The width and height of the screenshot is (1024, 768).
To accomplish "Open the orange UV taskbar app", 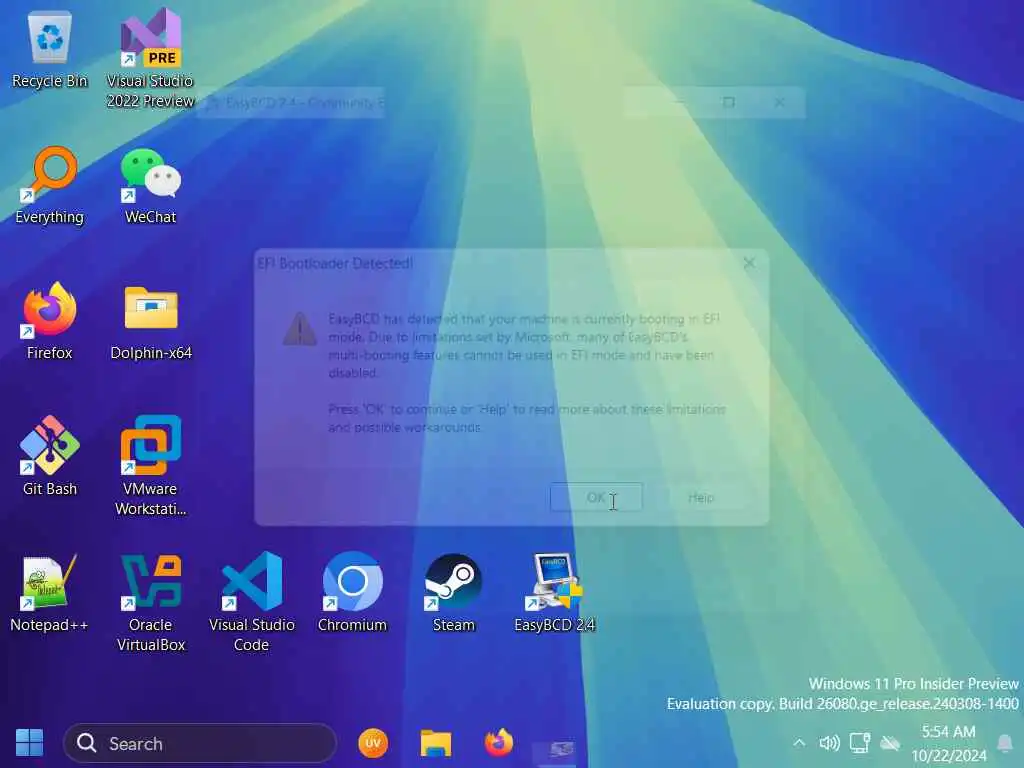I will (373, 743).
